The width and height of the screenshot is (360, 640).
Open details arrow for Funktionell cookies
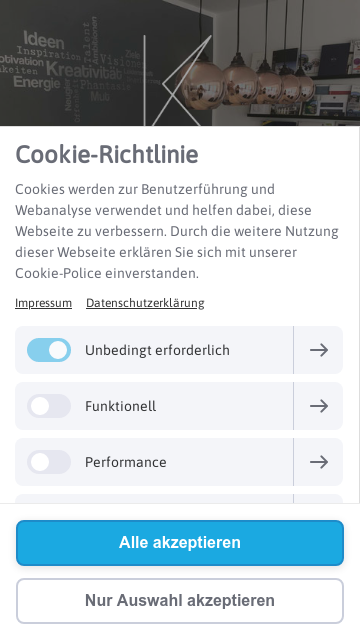point(318,406)
